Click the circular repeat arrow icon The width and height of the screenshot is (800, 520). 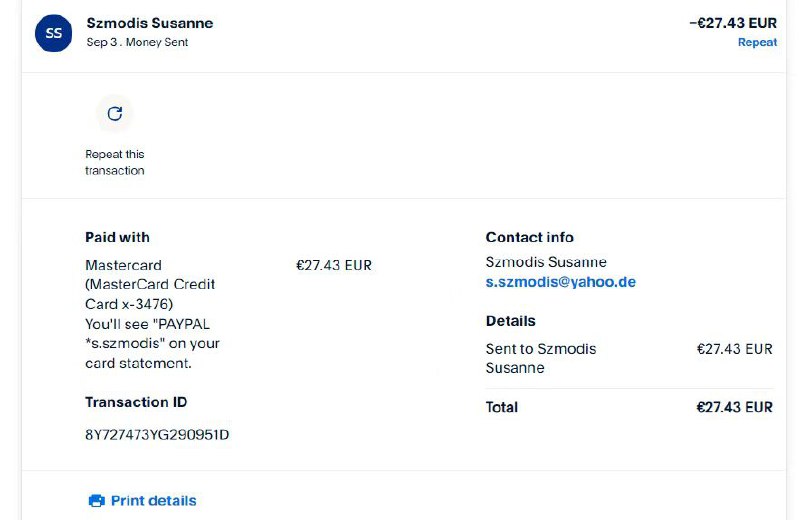pyautogui.click(x=115, y=113)
